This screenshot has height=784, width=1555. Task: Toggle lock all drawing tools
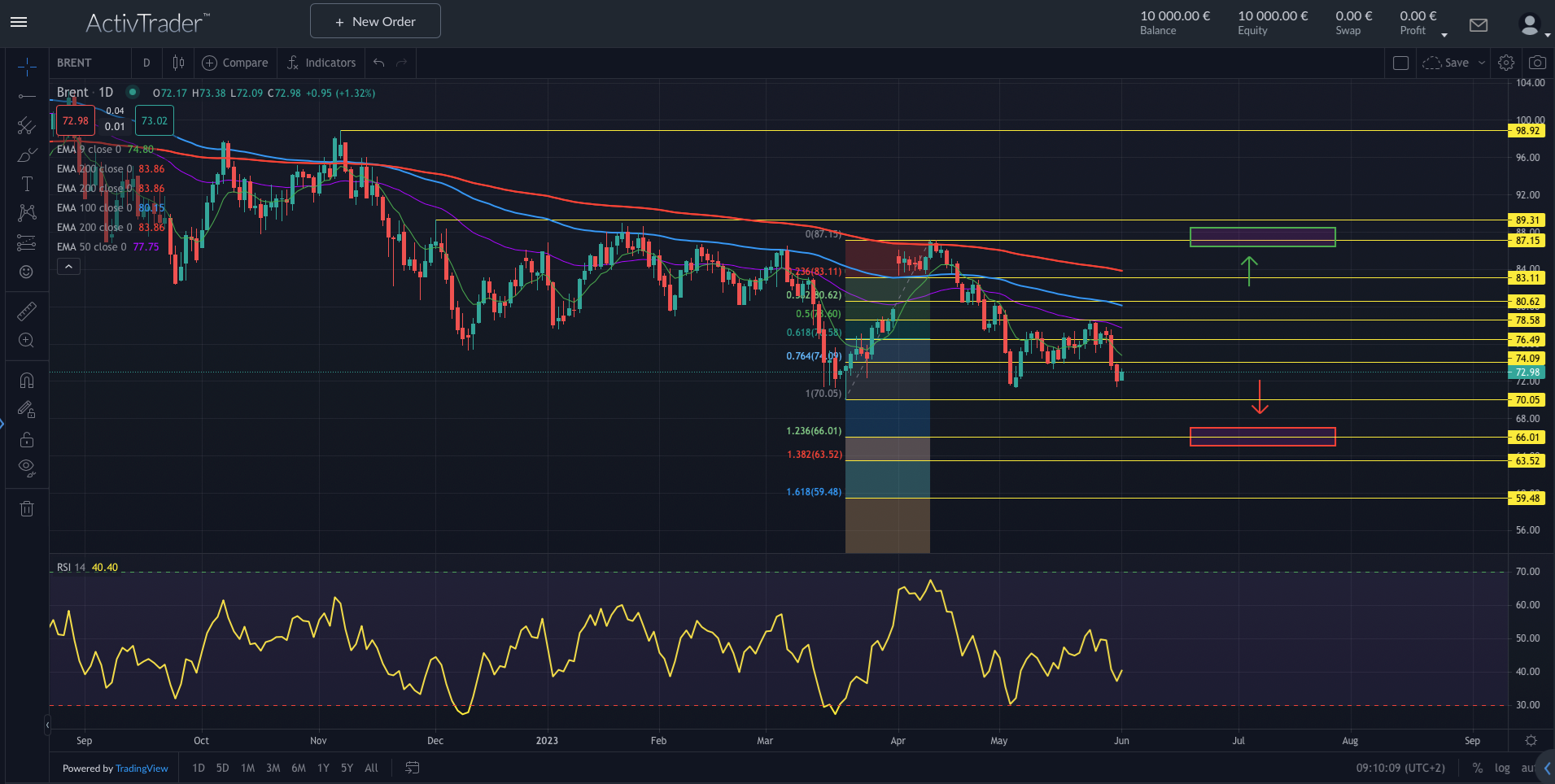pos(26,439)
